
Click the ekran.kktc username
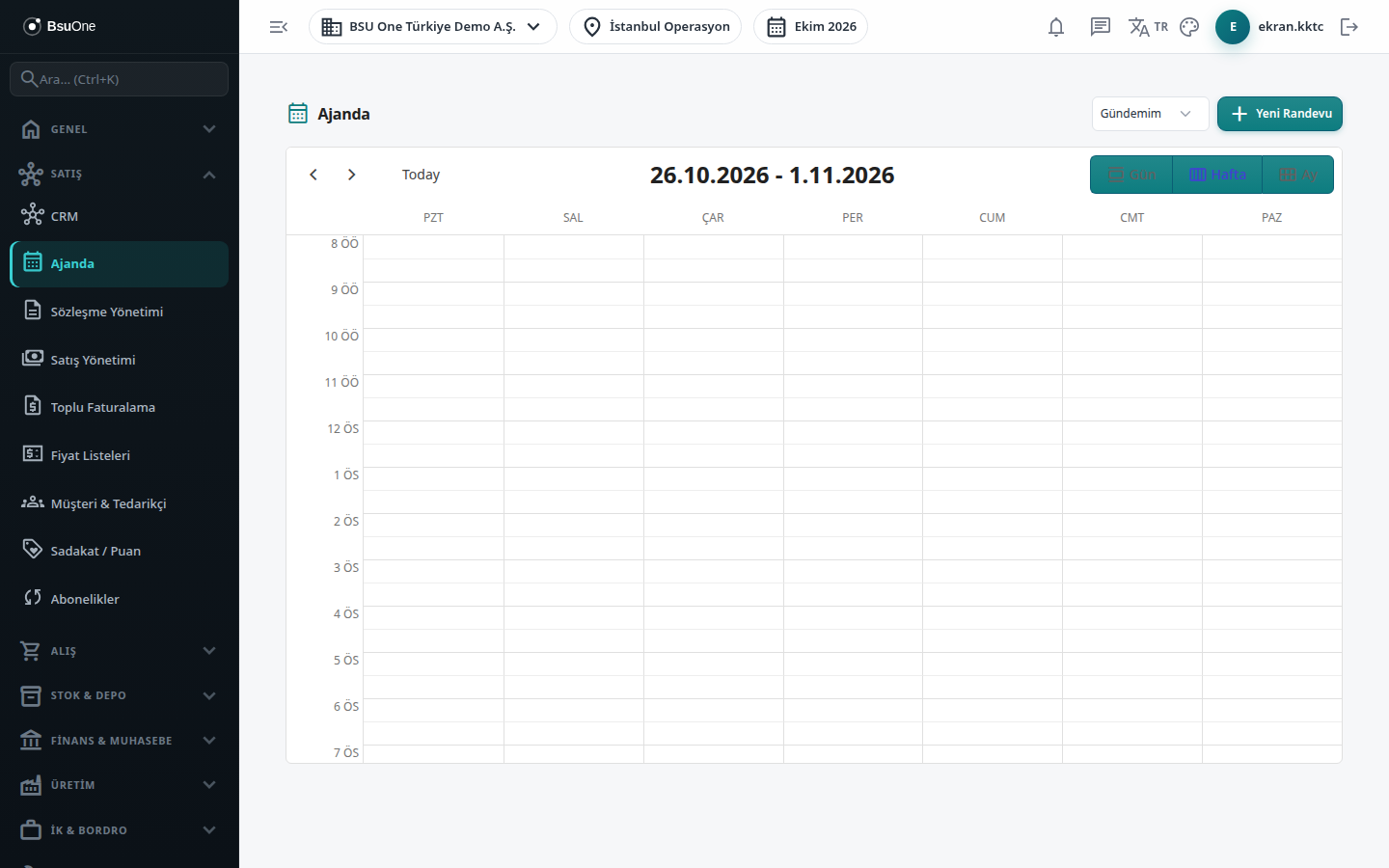pos(1291,27)
